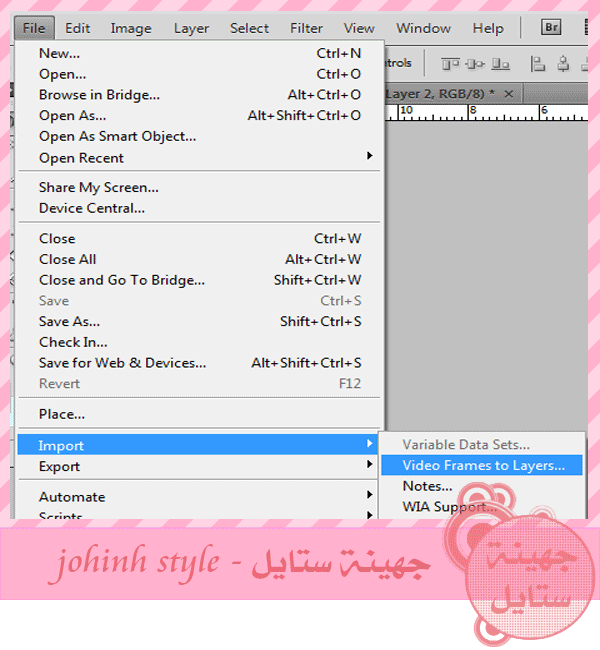Select Notes from the Import submenu
600x650 pixels.
coord(427,486)
